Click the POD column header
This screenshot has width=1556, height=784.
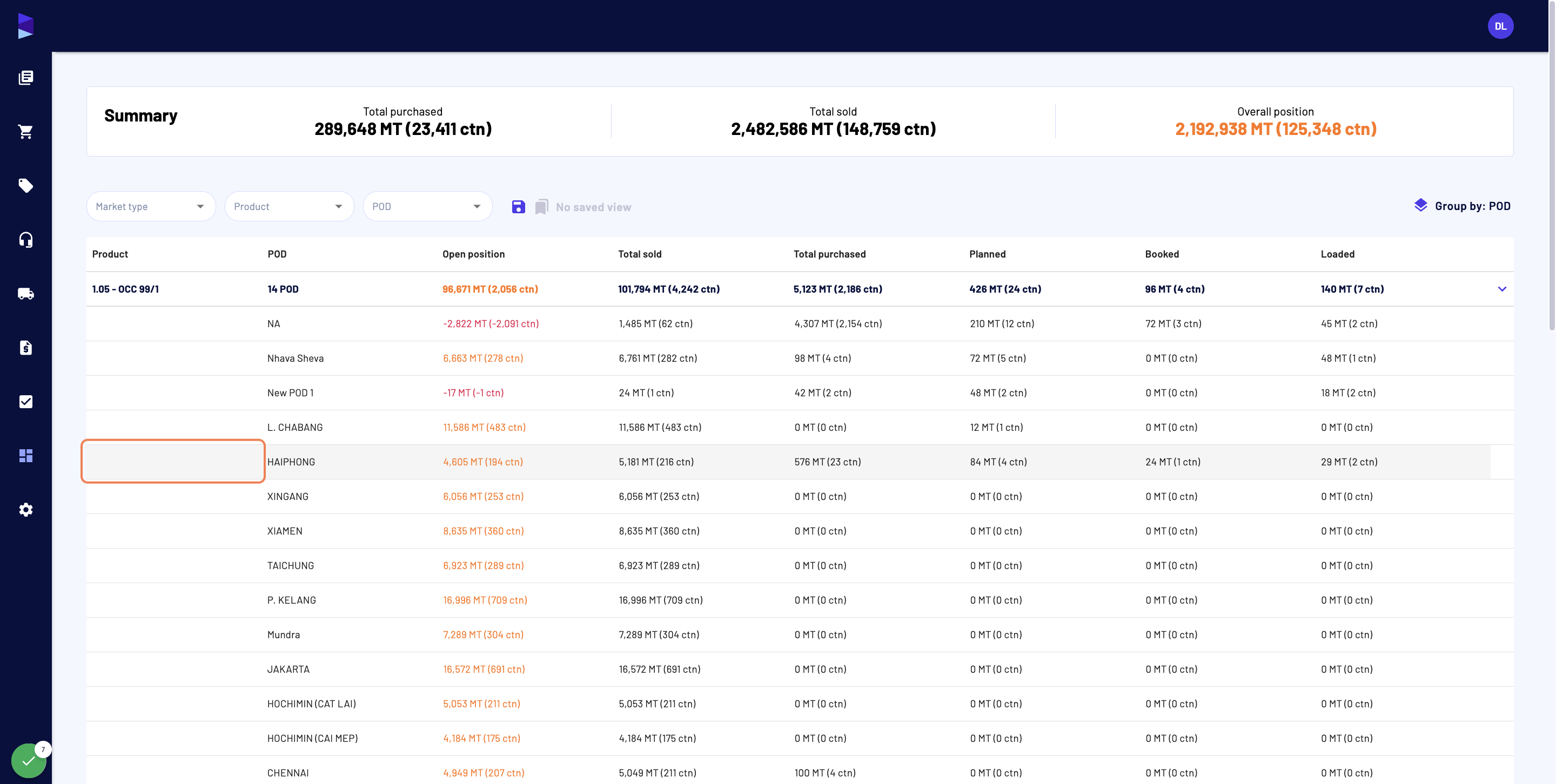point(277,254)
